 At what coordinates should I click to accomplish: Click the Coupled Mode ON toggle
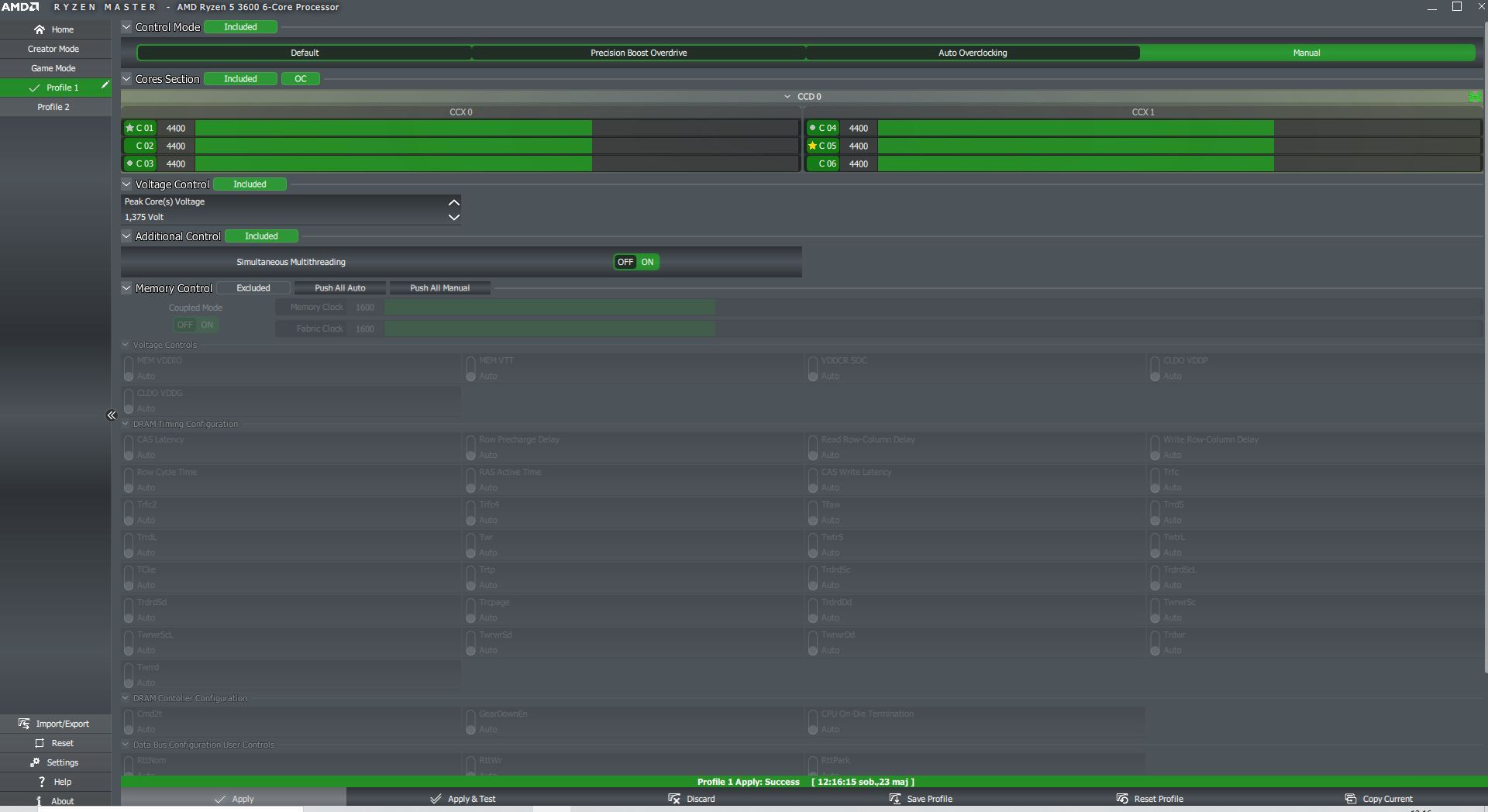(207, 325)
